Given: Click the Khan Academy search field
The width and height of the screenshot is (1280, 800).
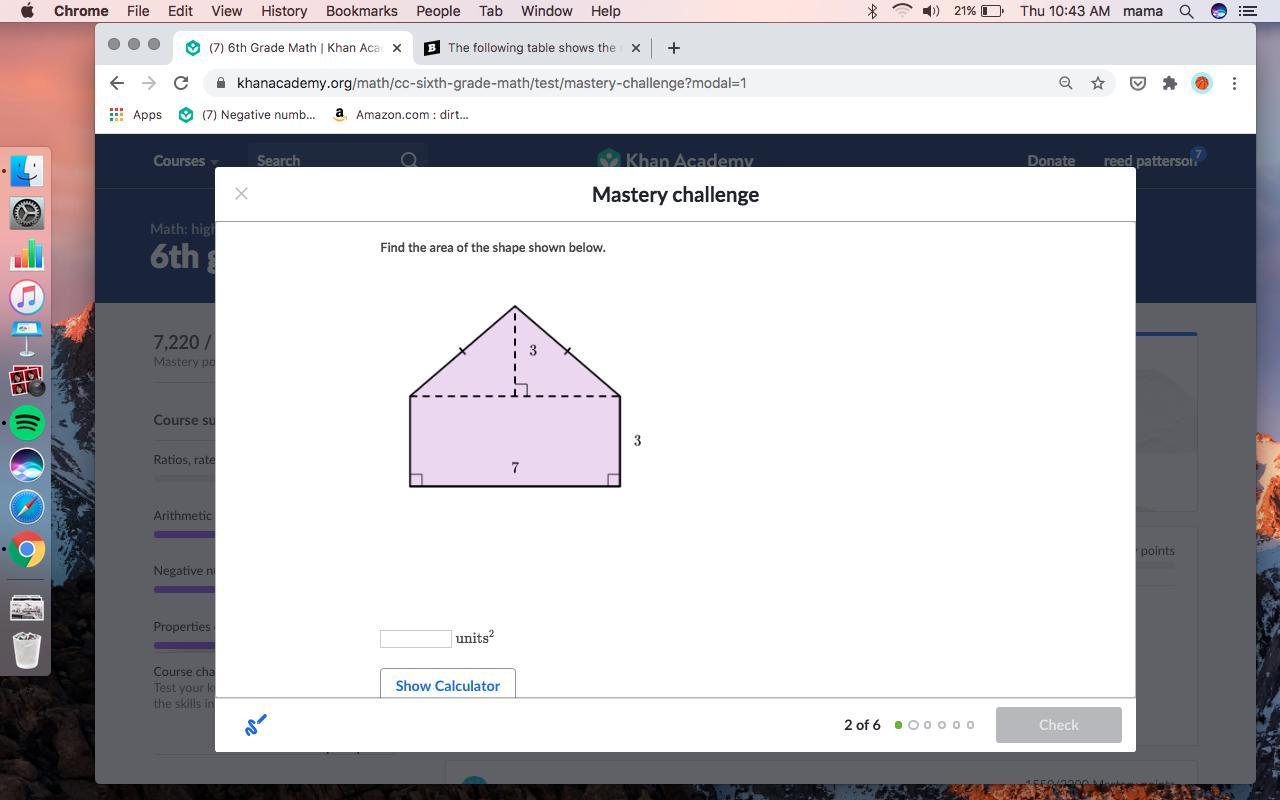Looking at the screenshot, I should (x=338, y=160).
